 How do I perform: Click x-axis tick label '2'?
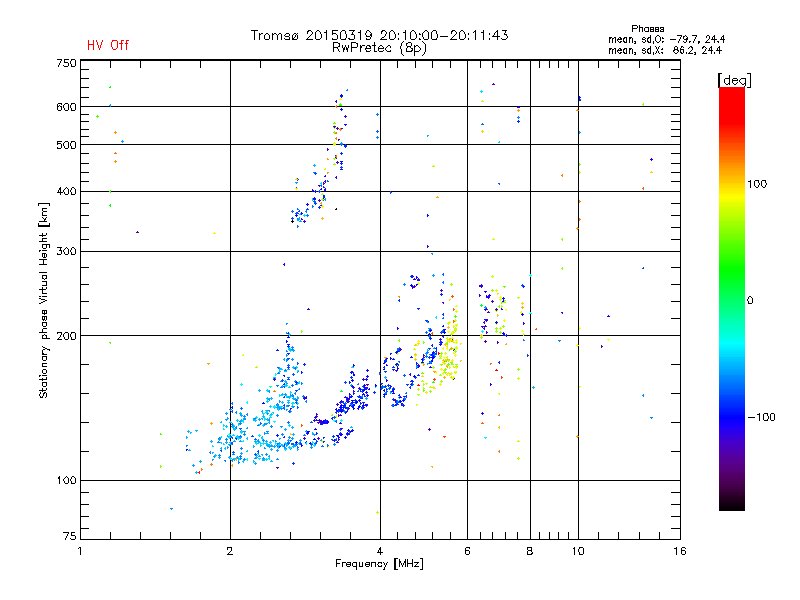point(230,551)
